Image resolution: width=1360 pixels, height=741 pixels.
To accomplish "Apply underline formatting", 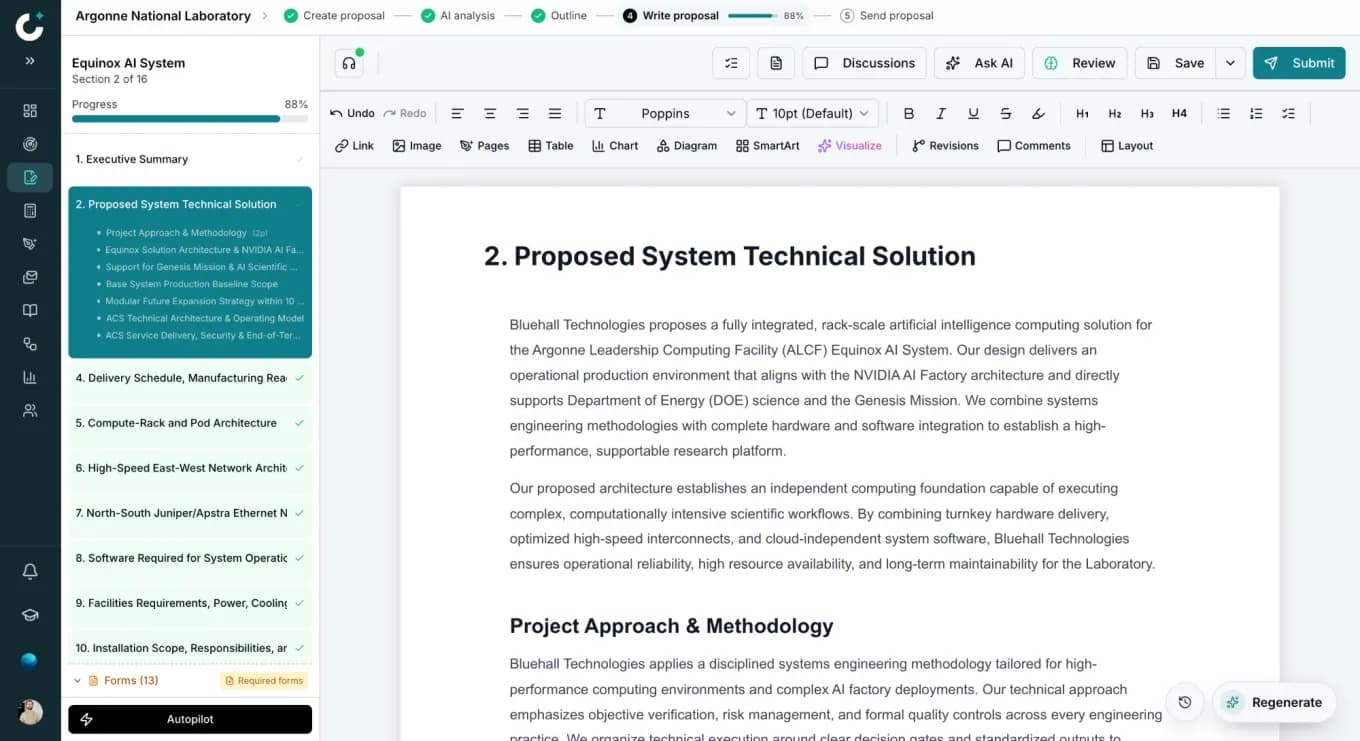I will click(x=973, y=114).
